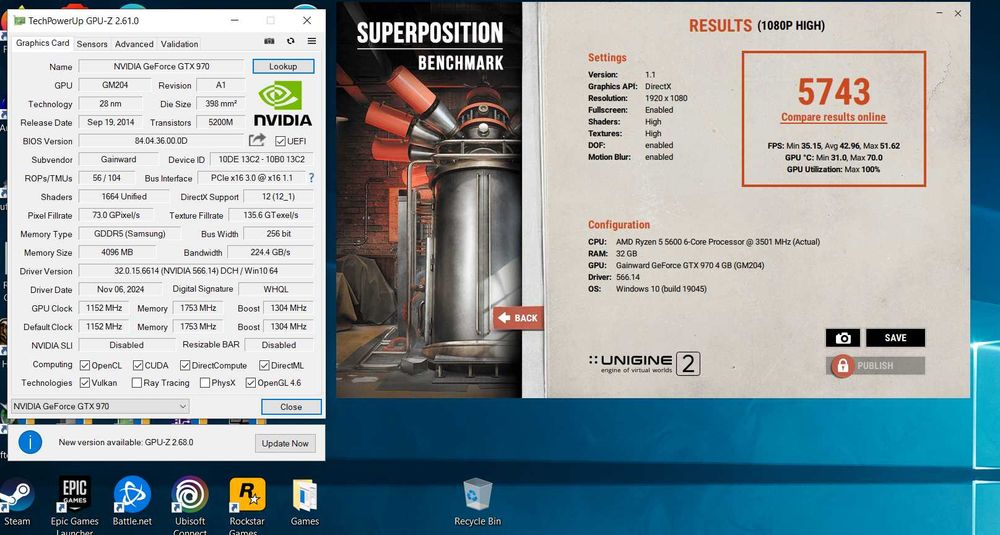Click the Superposition camera screenshot button
The width and height of the screenshot is (1000, 535).
[x=842, y=338]
